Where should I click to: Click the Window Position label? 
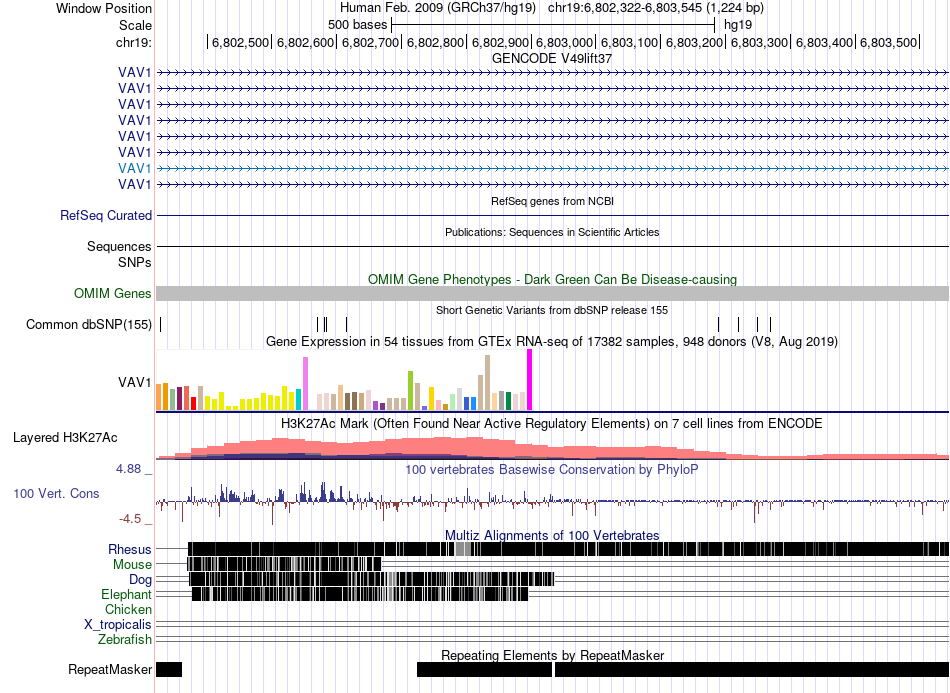click(104, 8)
